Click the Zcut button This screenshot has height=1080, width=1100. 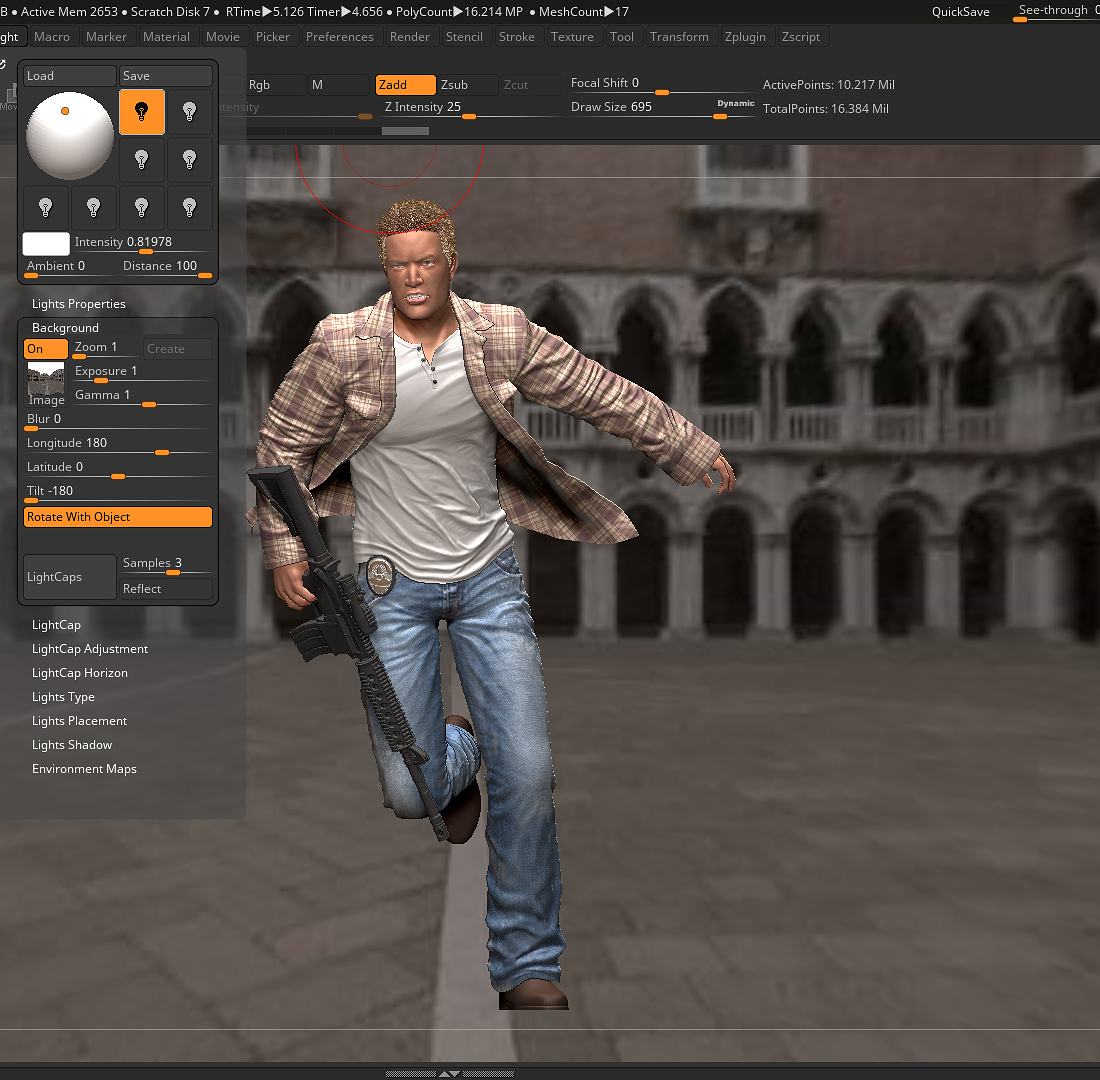[530, 85]
